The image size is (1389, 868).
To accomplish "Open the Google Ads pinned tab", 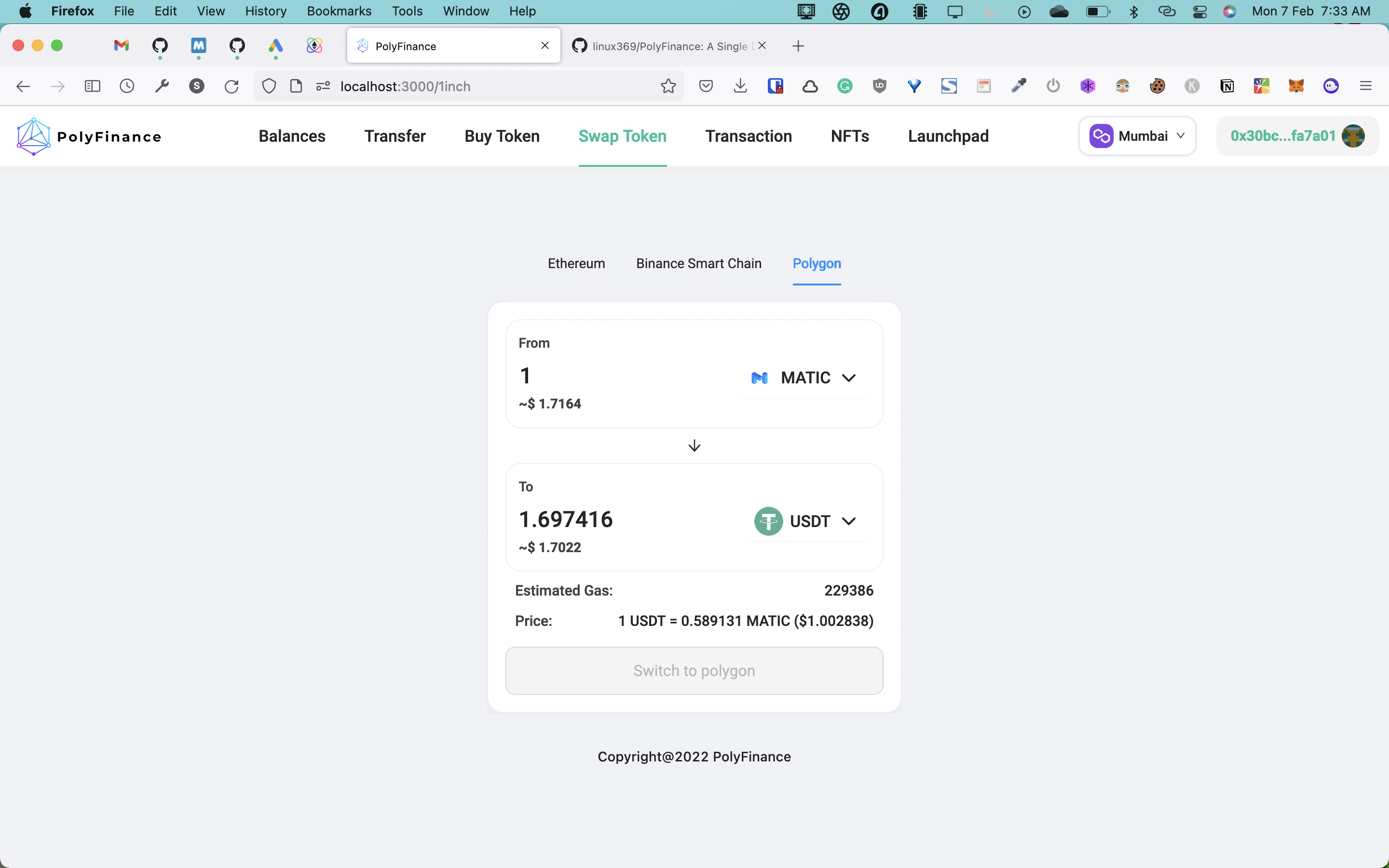I will [x=275, y=45].
